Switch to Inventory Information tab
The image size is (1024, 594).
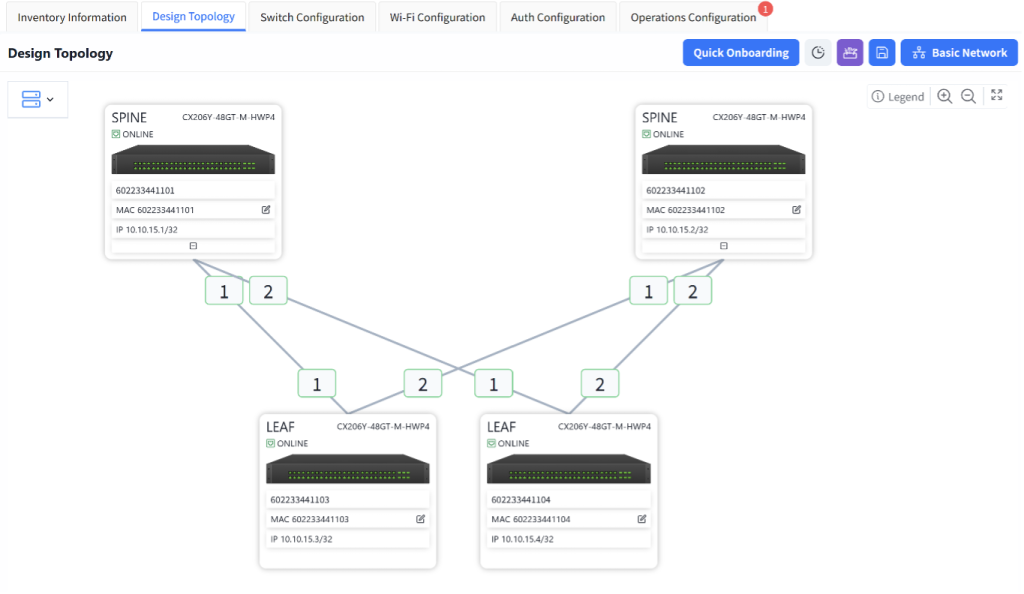[72, 18]
